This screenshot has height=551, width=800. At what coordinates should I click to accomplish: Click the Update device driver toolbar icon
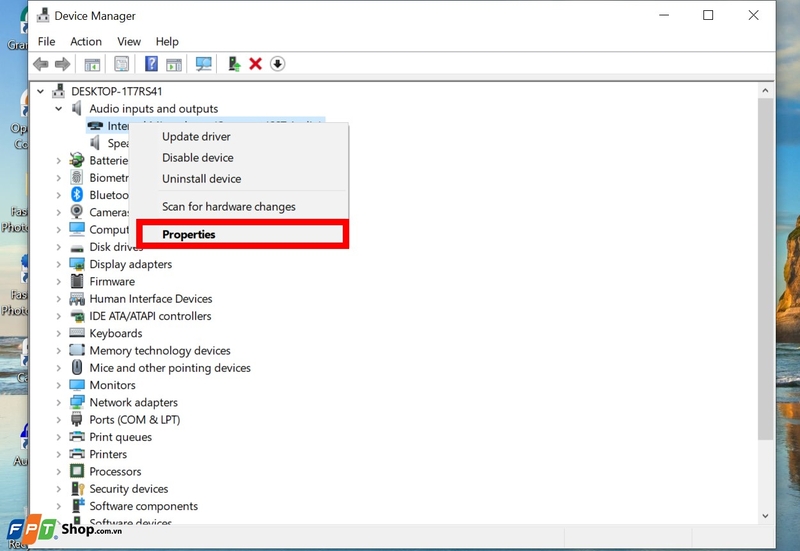[234, 64]
